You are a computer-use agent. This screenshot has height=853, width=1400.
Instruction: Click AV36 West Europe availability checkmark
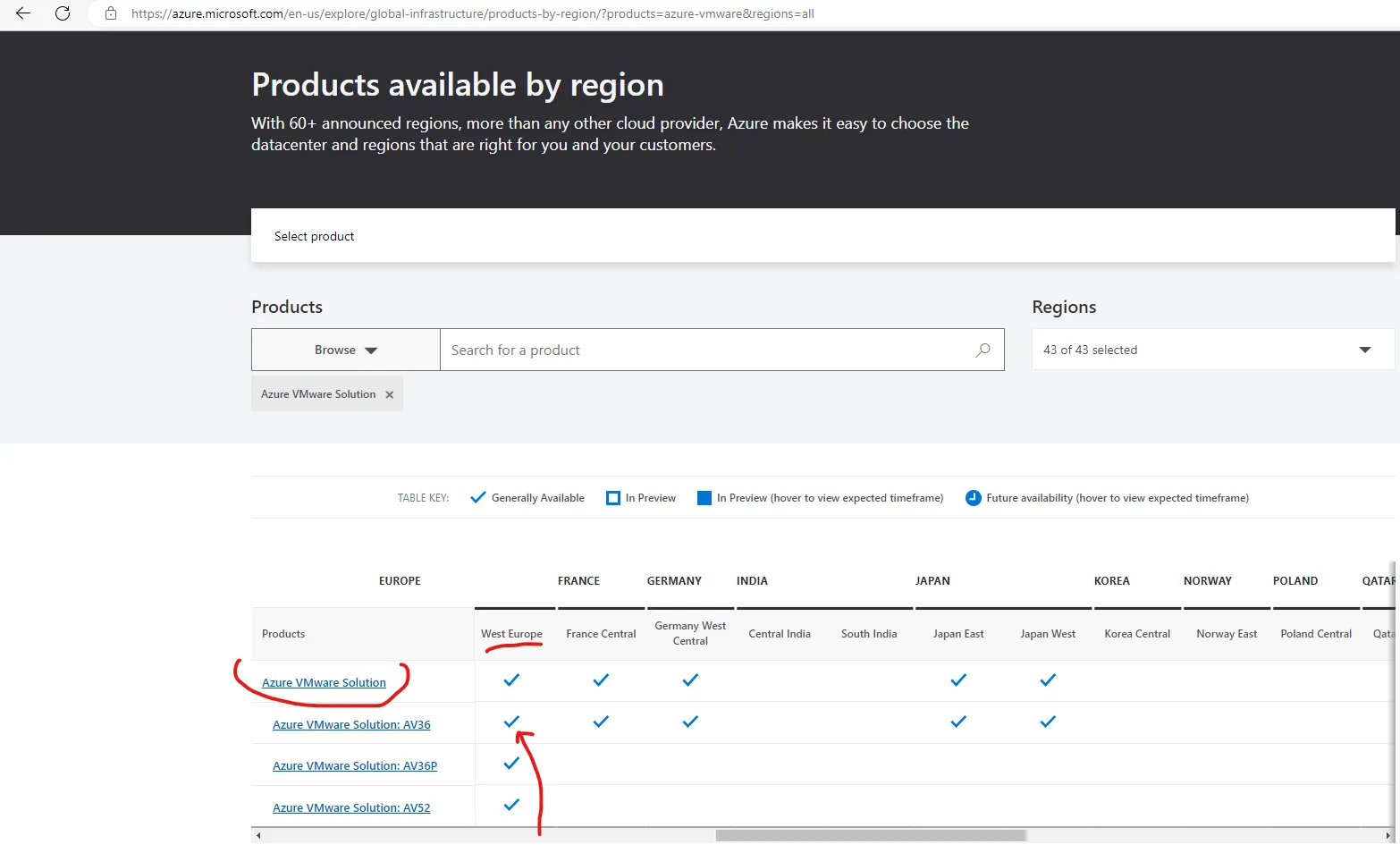tap(511, 722)
